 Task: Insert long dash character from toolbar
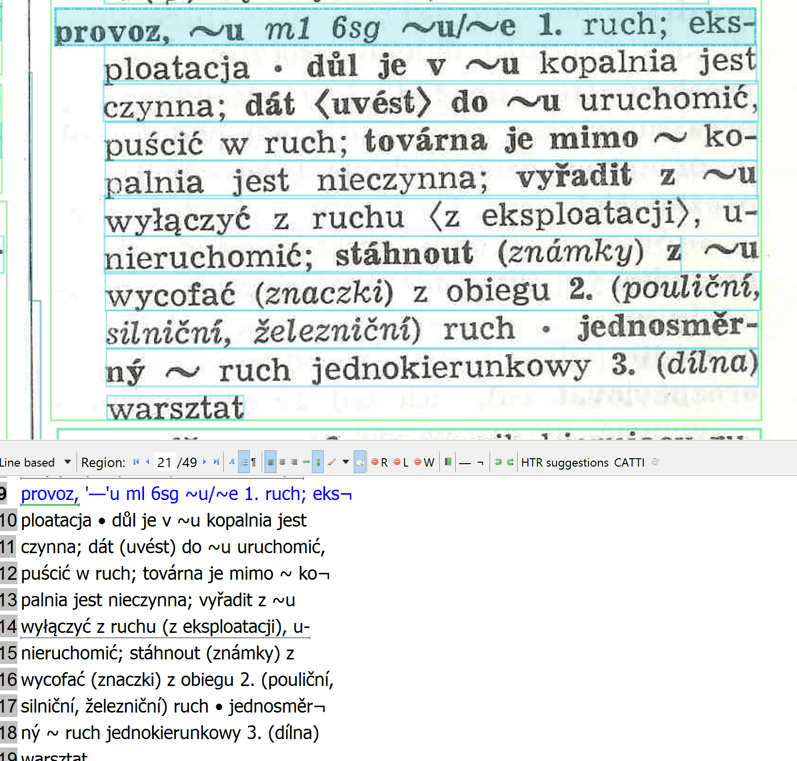pyautogui.click(x=464, y=462)
